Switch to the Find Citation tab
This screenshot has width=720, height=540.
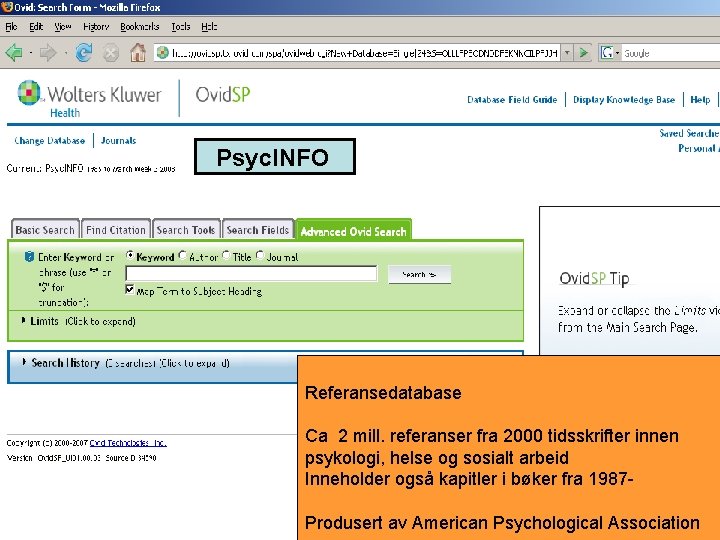click(116, 230)
